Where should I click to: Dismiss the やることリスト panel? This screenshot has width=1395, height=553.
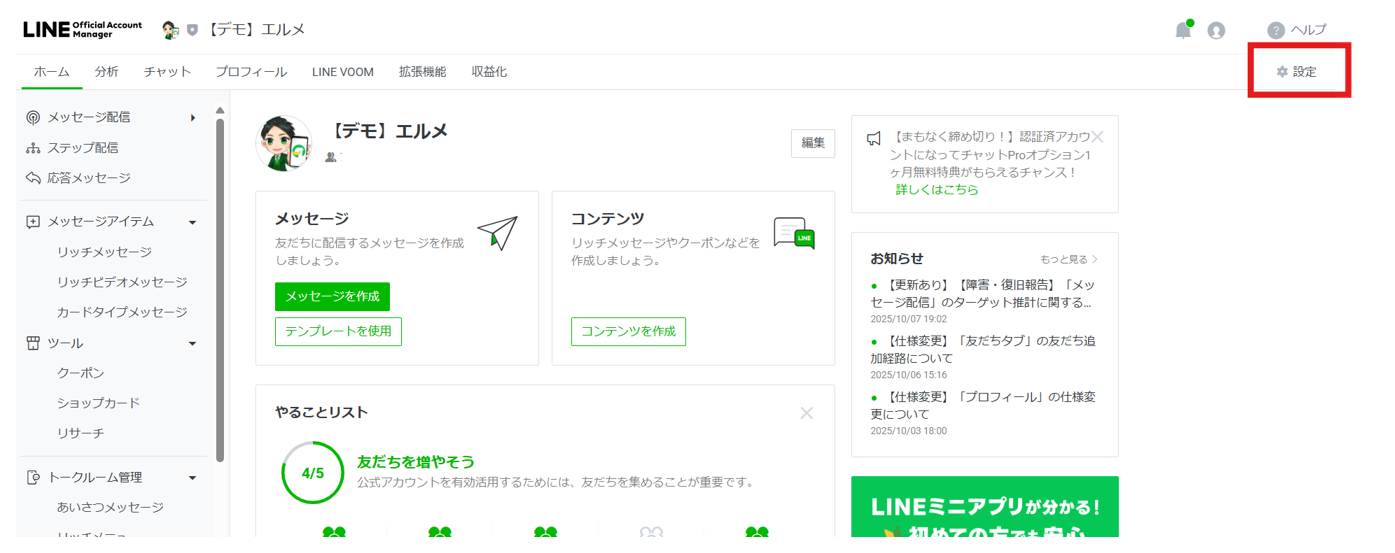(806, 413)
